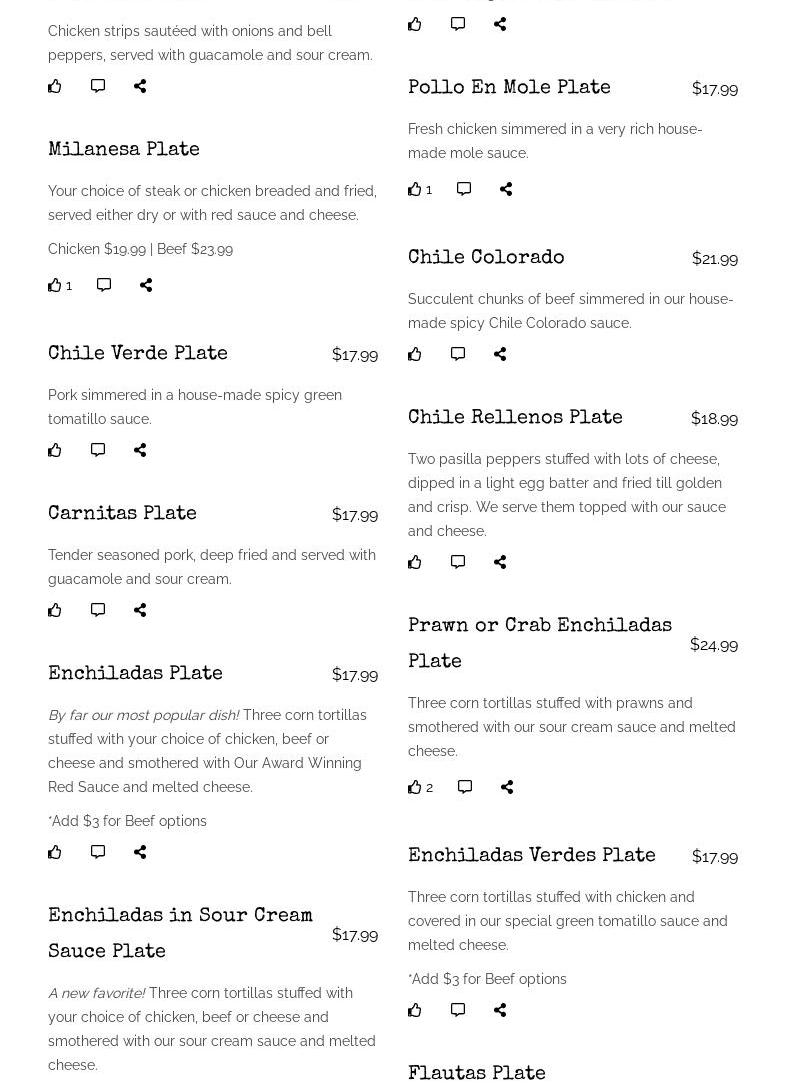Image resolution: width=785 pixels, height=1083 pixels.
Task: Share the Milanesa Plate item
Action: (x=146, y=285)
